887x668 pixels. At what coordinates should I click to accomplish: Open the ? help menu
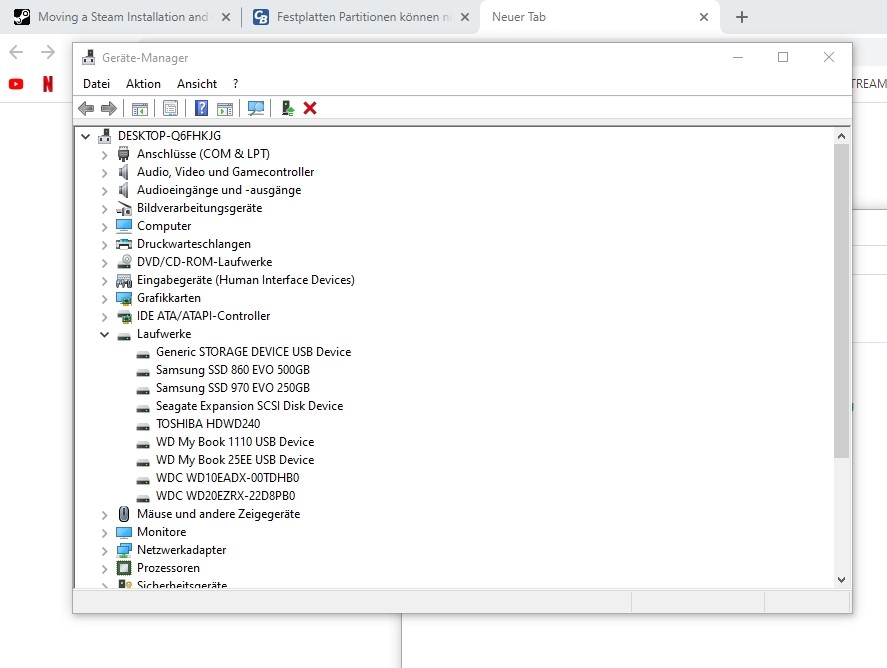(x=235, y=84)
